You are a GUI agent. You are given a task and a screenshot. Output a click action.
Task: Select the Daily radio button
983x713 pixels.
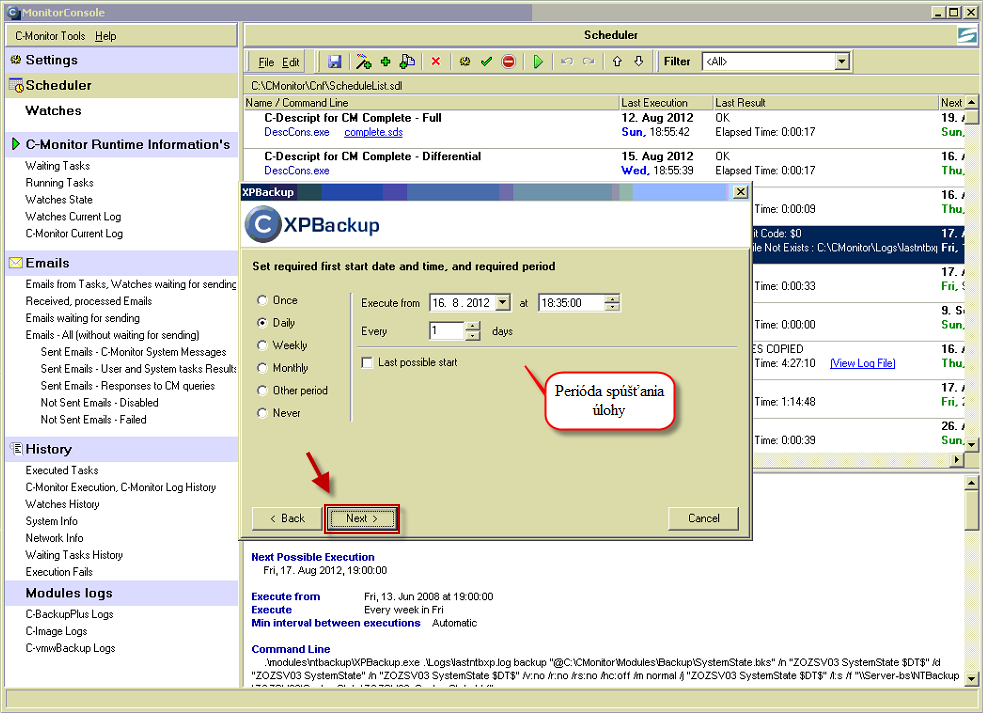[x=263, y=322]
